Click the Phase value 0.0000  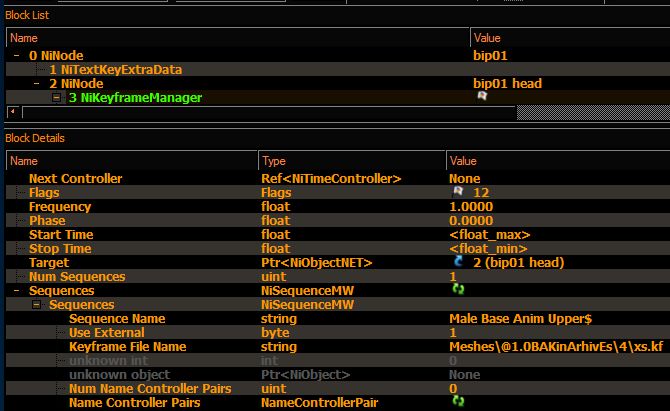coord(471,221)
